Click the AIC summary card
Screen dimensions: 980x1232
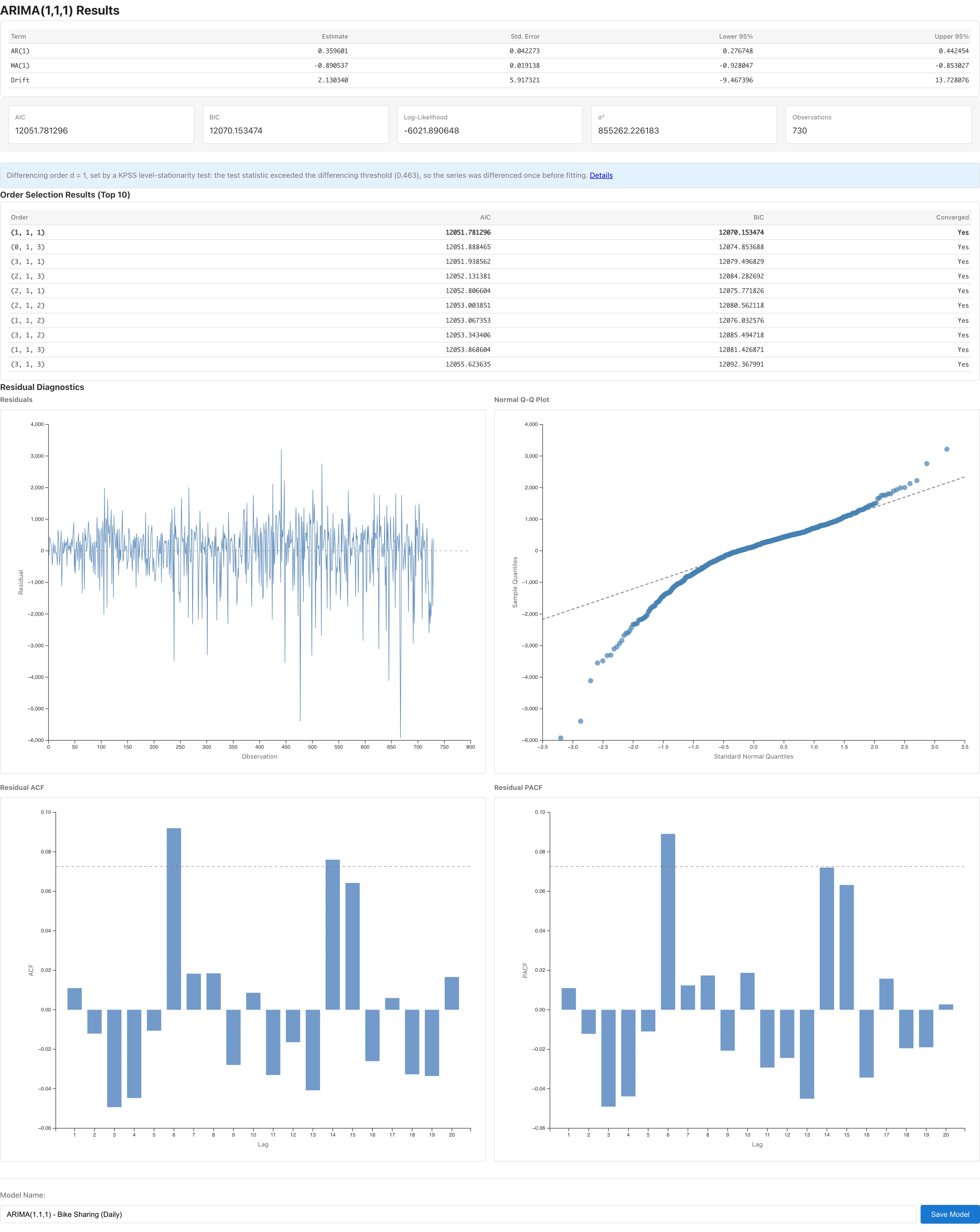(x=101, y=125)
